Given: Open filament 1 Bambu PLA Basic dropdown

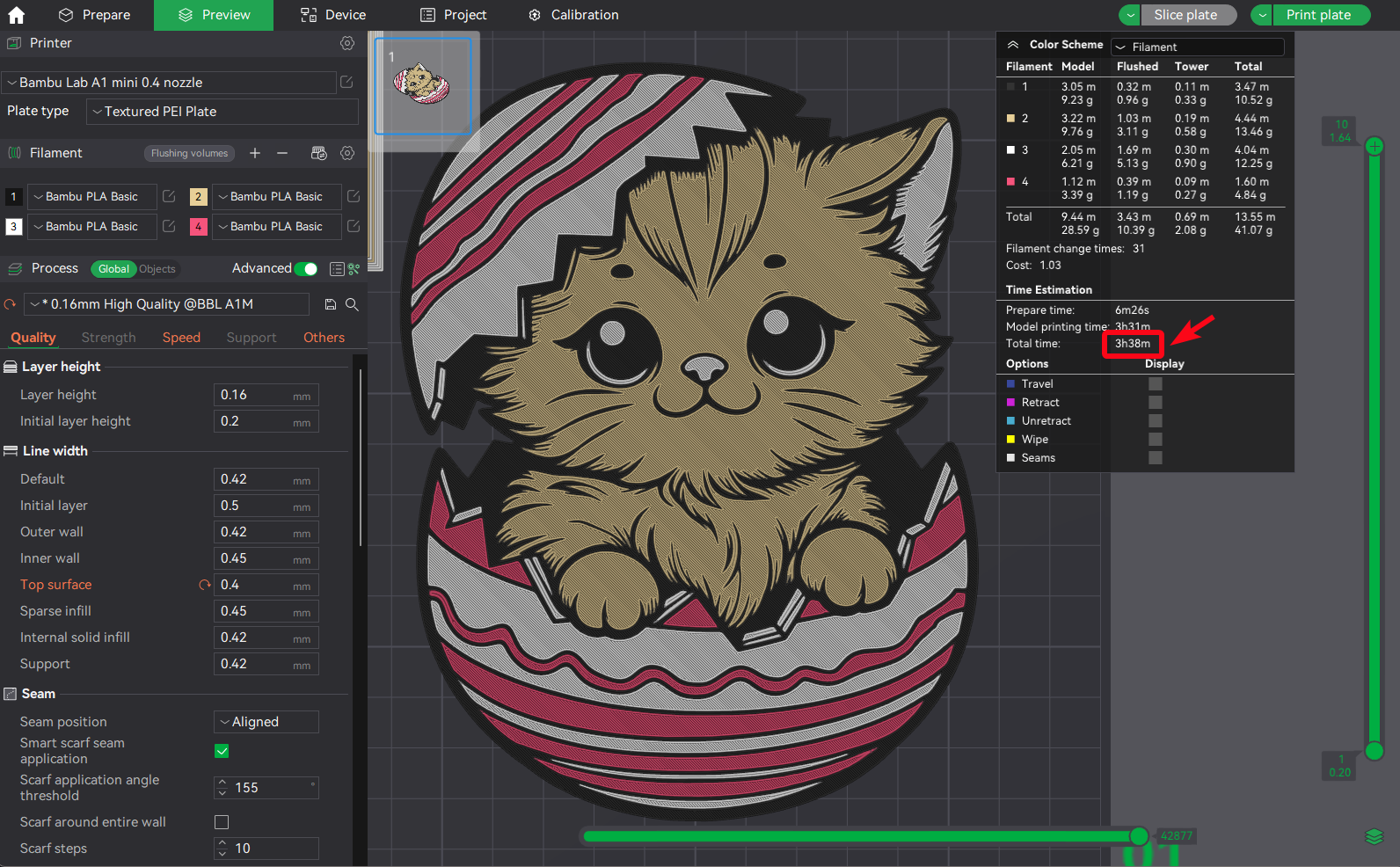Looking at the screenshot, I should (x=92, y=197).
